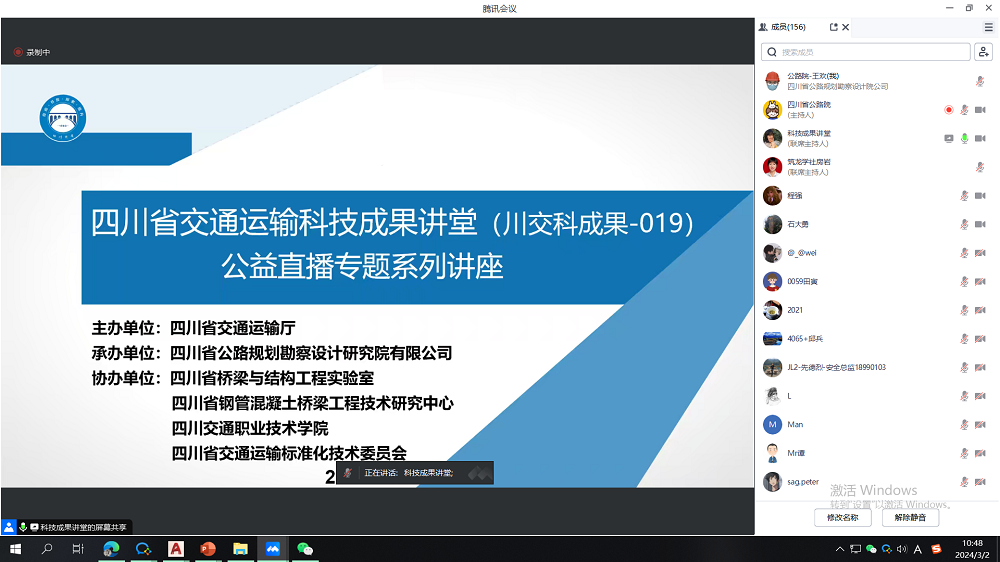Screen dimensions: 1000x562
Task: Click disabled camera icon on Man row
Action: (x=980, y=425)
